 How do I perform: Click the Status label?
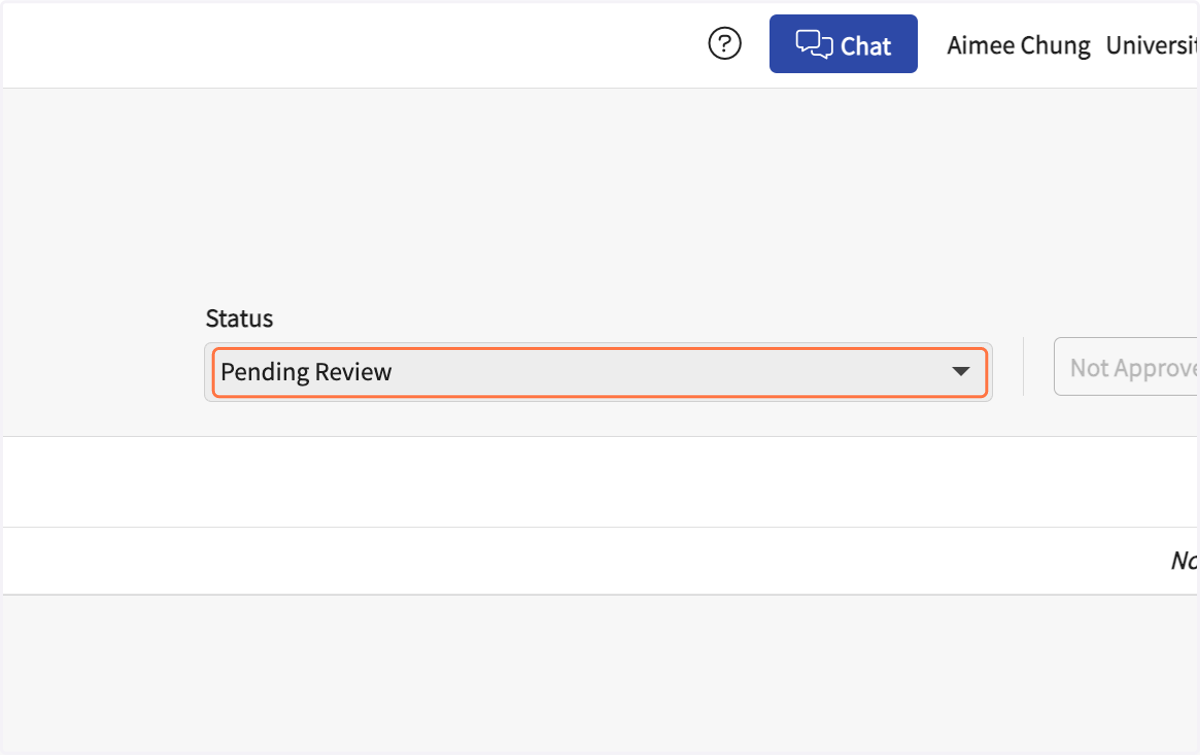pyautogui.click(x=239, y=319)
